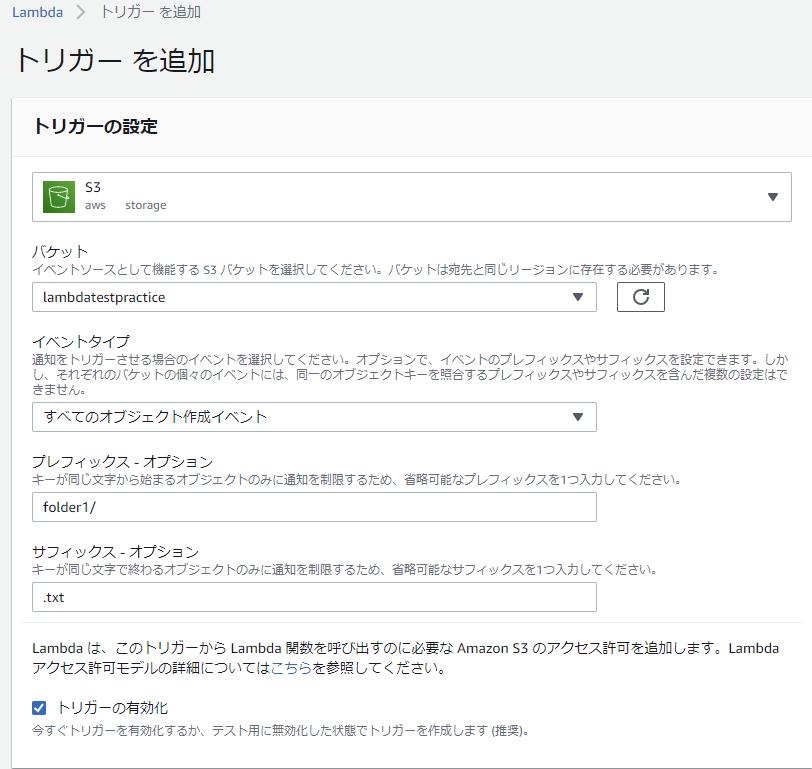812x769 pixels.
Task: Click the Lambda breadcrumb link
Action: (x=37, y=12)
